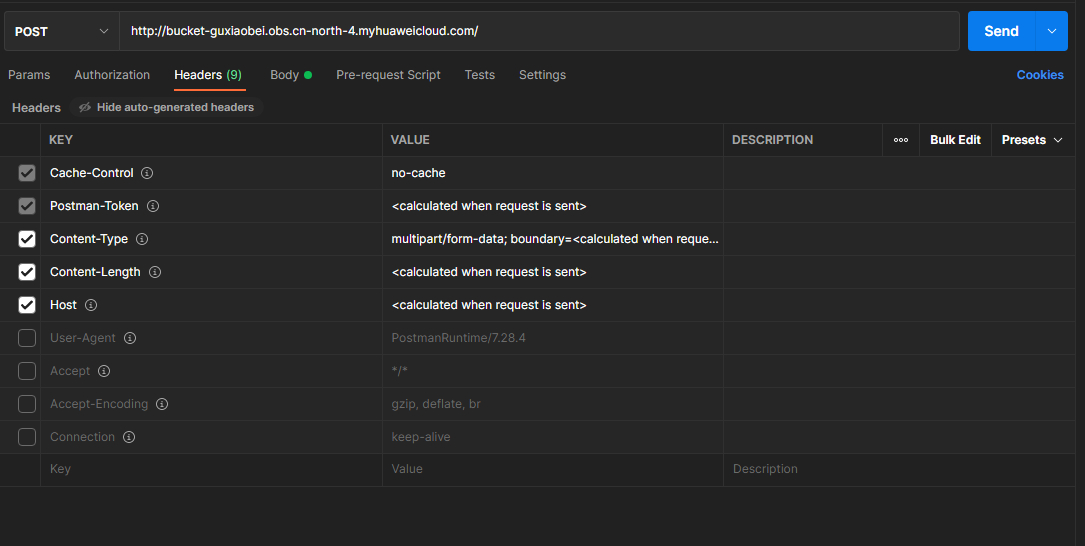This screenshot has width=1085, height=546.
Task: Click the request URL input field
Action: pos(540,31)
